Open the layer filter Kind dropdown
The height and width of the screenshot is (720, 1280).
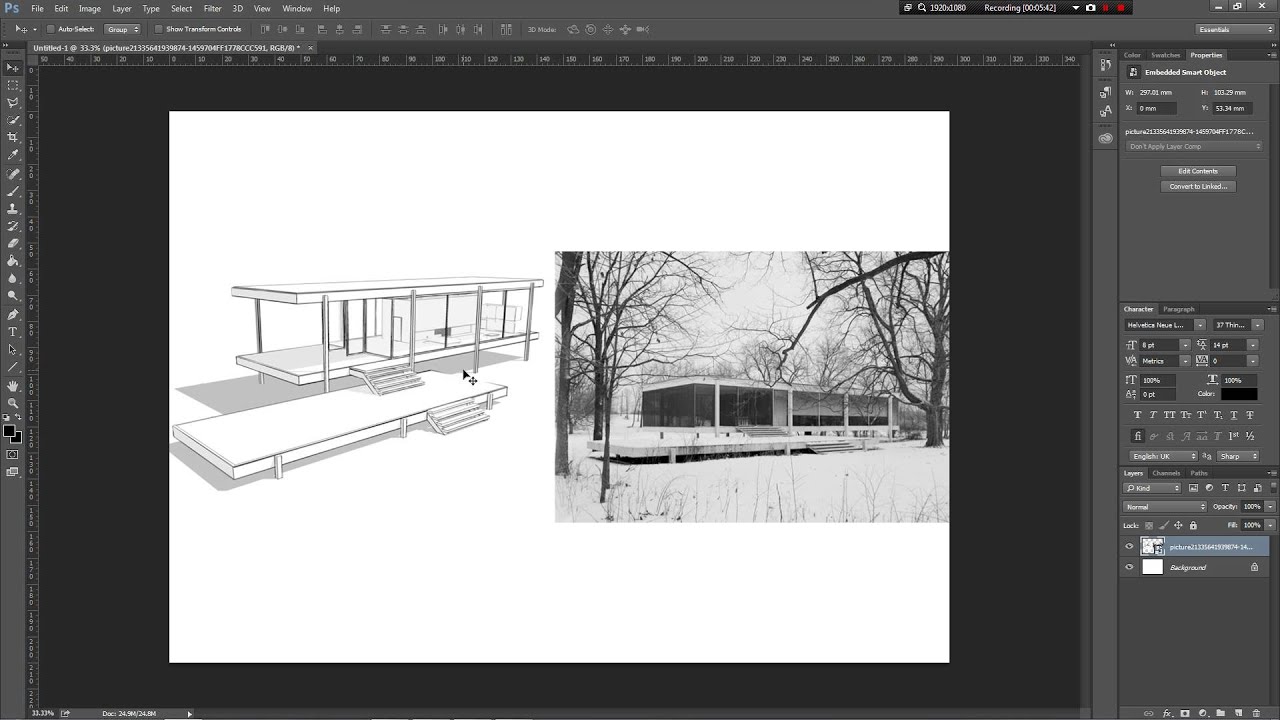click(1153, 488)
